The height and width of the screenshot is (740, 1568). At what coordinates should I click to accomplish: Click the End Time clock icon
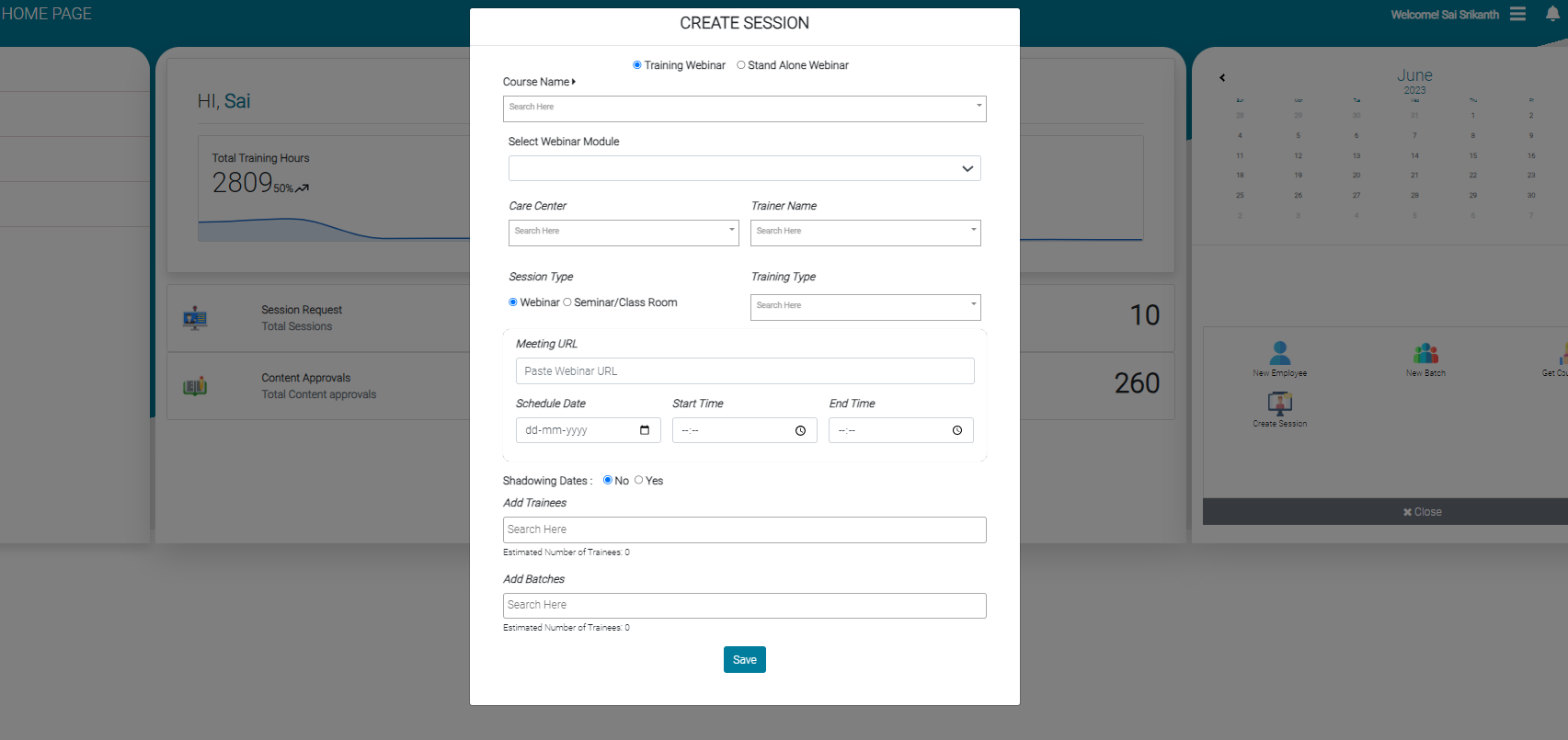pyautogui.click(x=957, y=430)
